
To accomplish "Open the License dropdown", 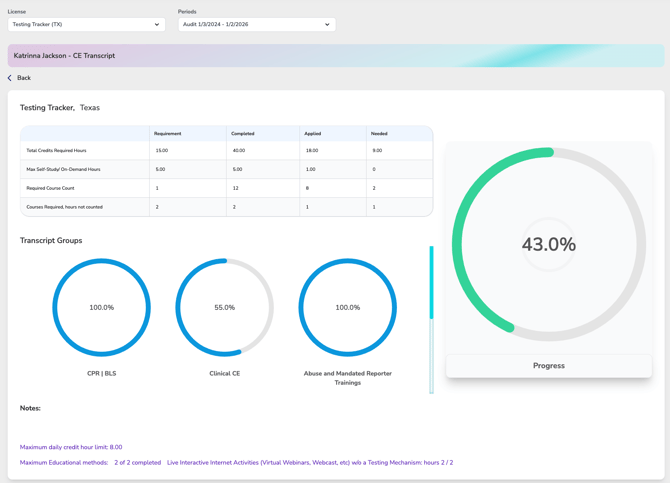I will [86, 25].
